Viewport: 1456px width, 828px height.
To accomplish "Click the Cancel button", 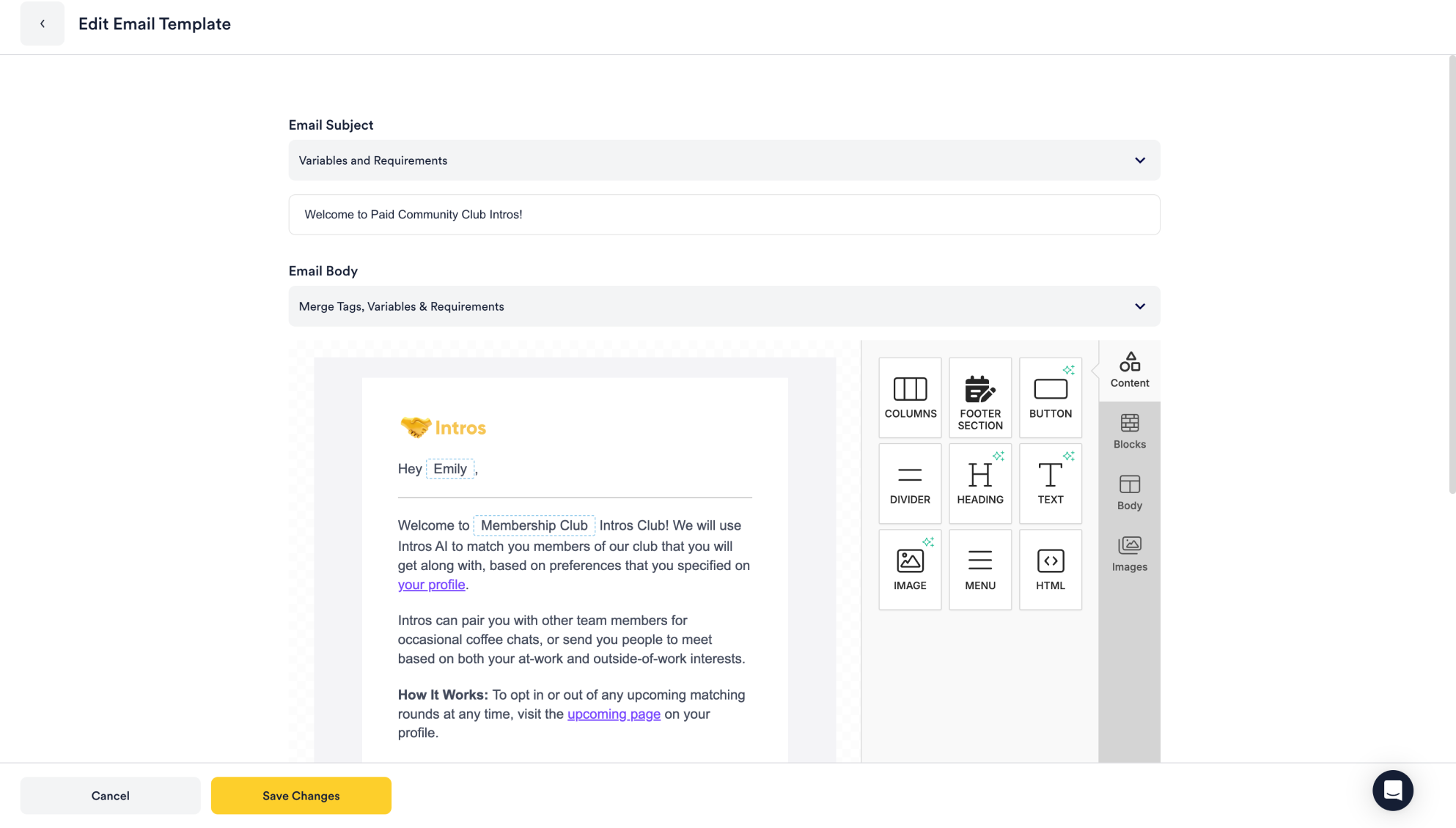I will pyautogui.click(x=110, y=795).
